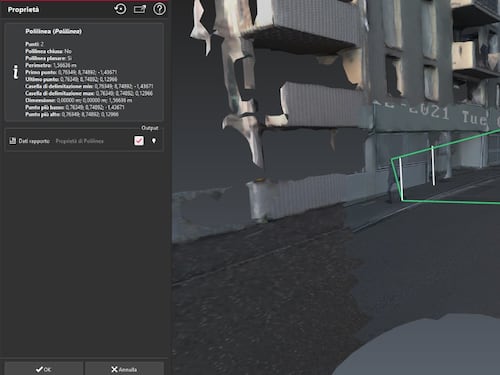Click the 'Casella di delimitazione min' line
500x375 pixels.
click(89, 86)
